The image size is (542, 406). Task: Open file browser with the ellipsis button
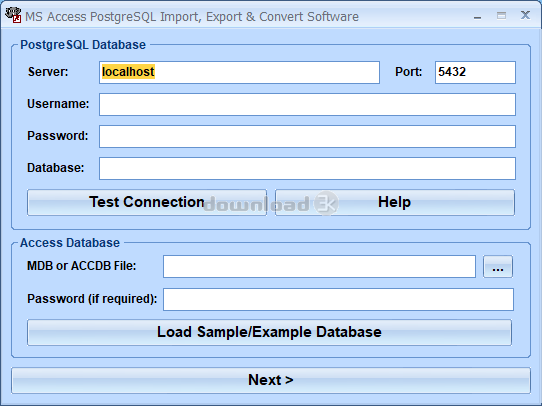pyautogui.click(x=498, y=266)
